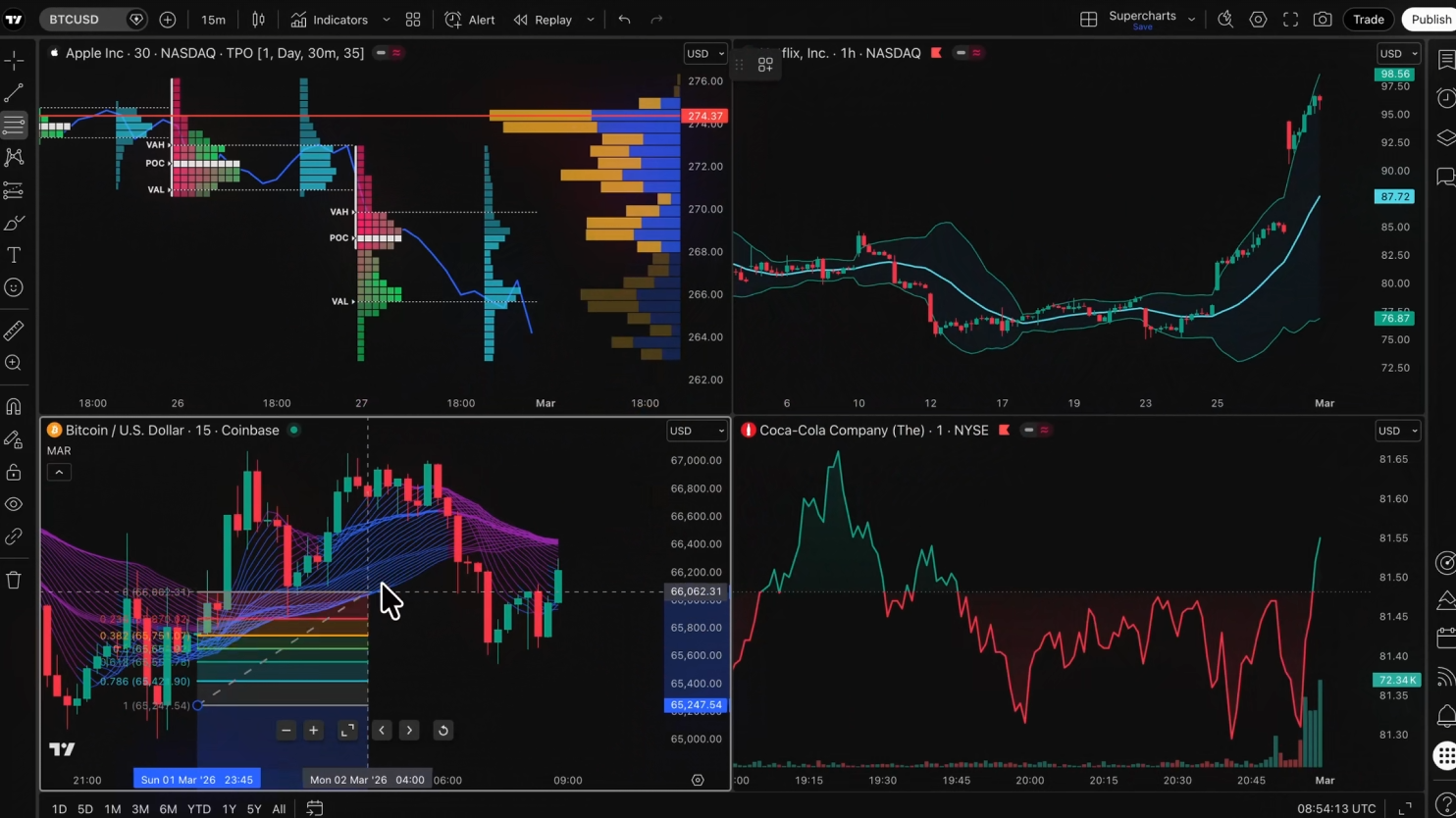Image resolution: width=1456 pixels, height=818 pixels.
Task: Select the All time range
Action: coord(279,809)
